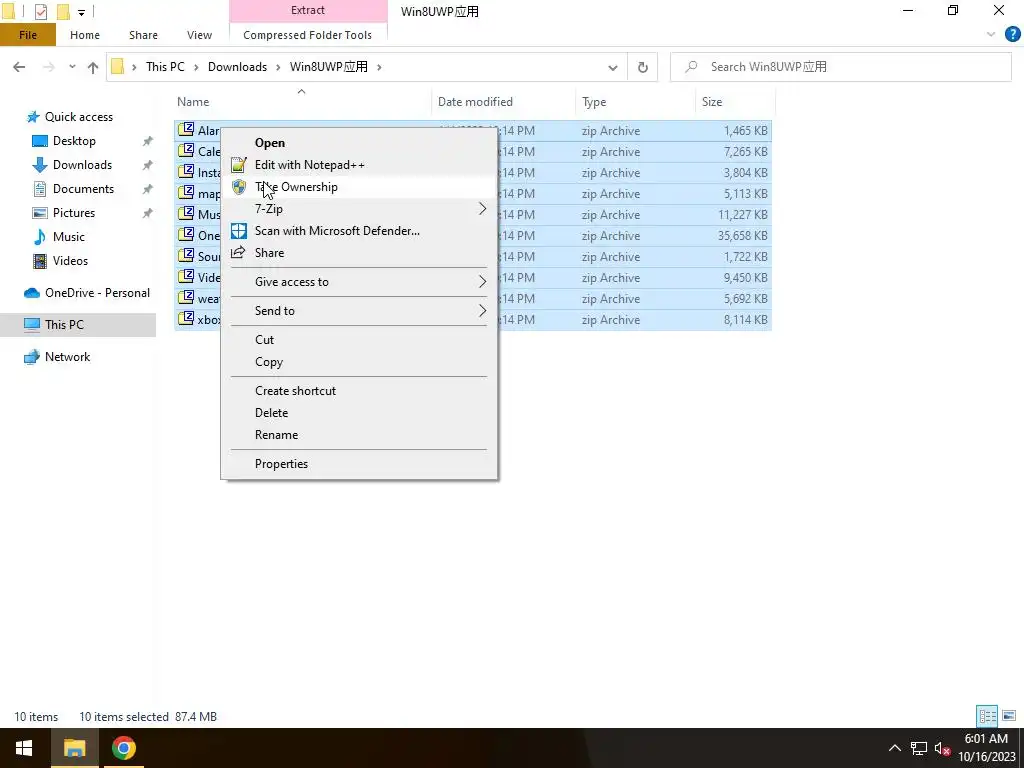Sort by the Date modified column

click(475, 102)
